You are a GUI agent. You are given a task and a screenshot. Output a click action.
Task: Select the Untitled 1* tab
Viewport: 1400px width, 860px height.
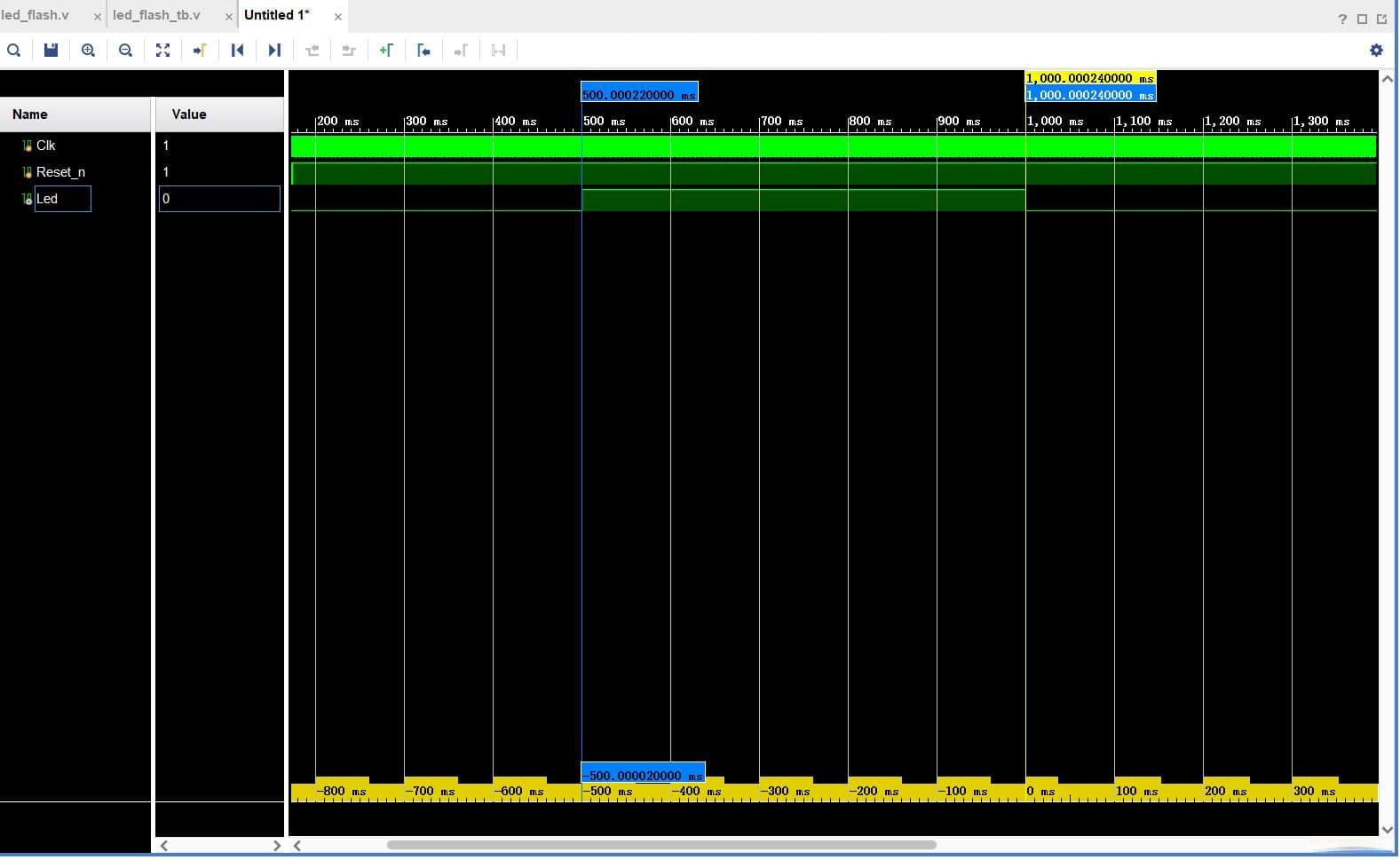pyautogui.click(x=277, y=15)
